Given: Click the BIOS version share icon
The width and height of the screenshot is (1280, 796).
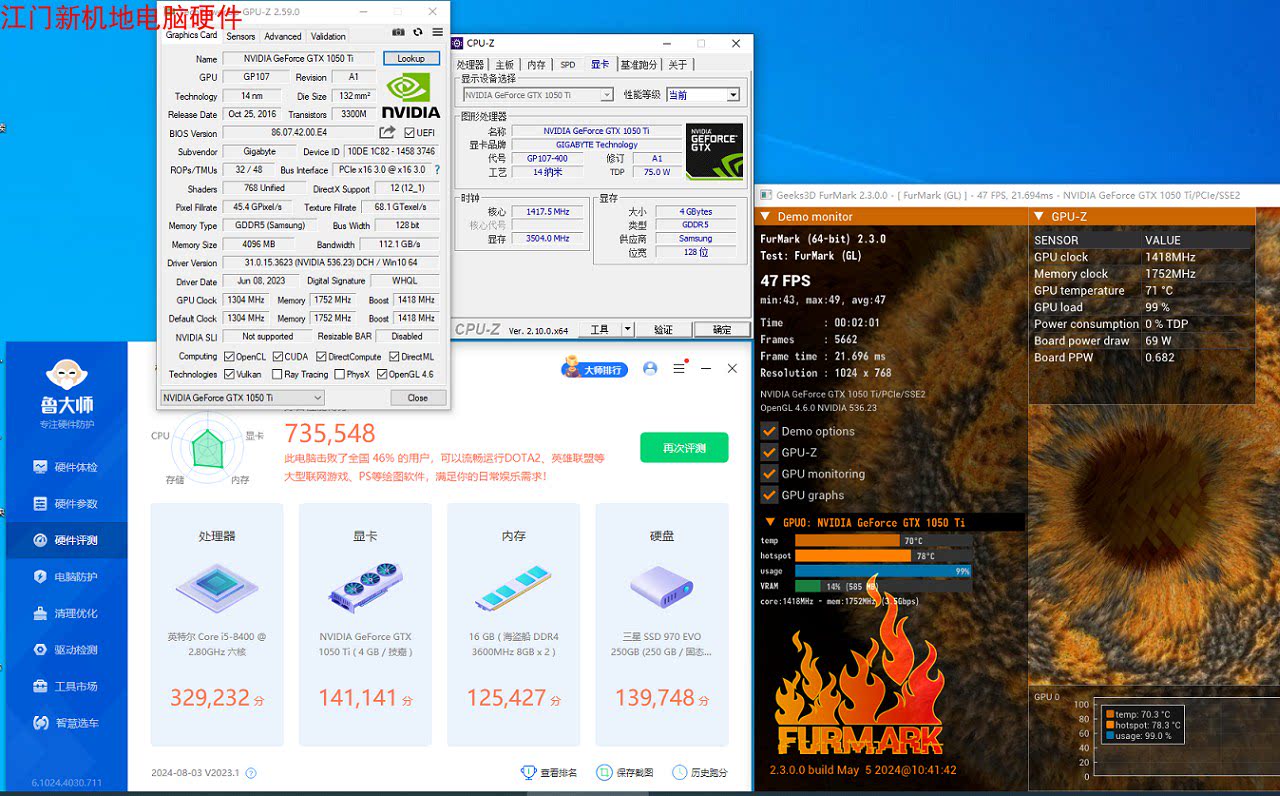Looking at the screenshot, I should pos(387,132).
